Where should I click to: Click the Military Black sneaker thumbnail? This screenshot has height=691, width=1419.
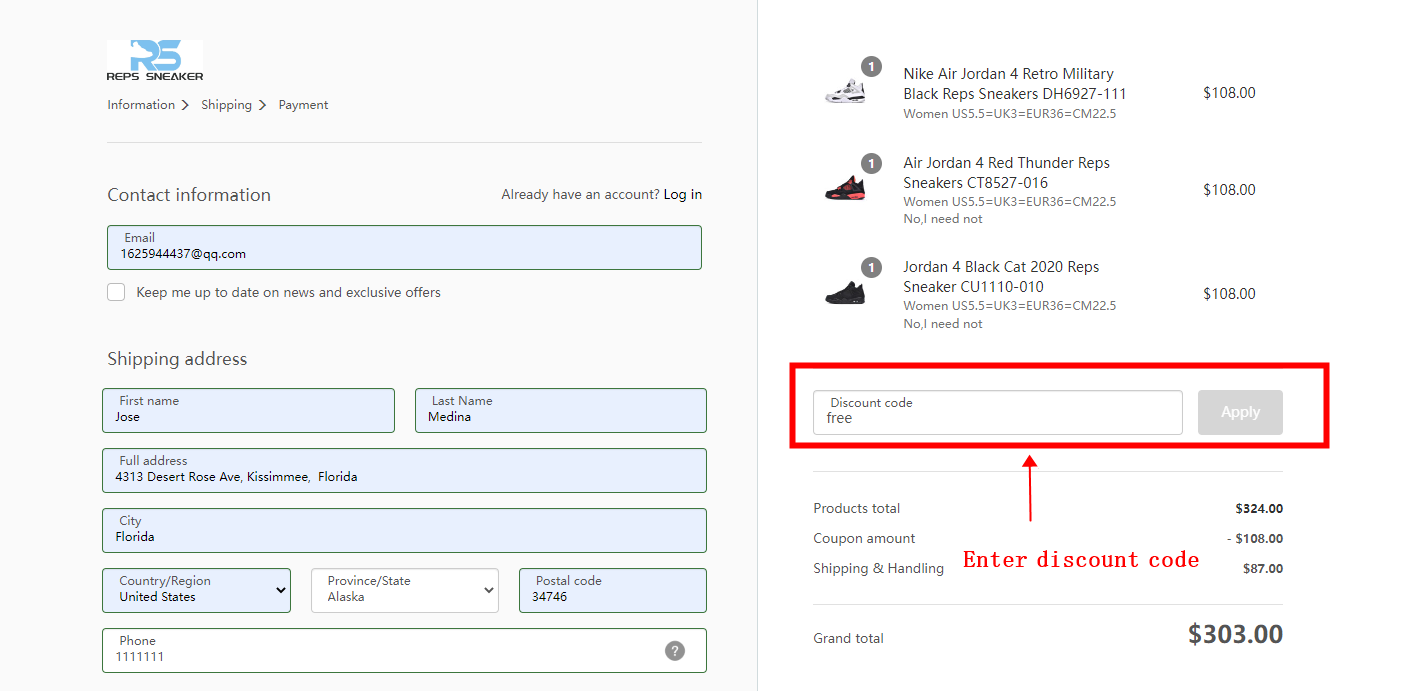click(x=845, y=91)
